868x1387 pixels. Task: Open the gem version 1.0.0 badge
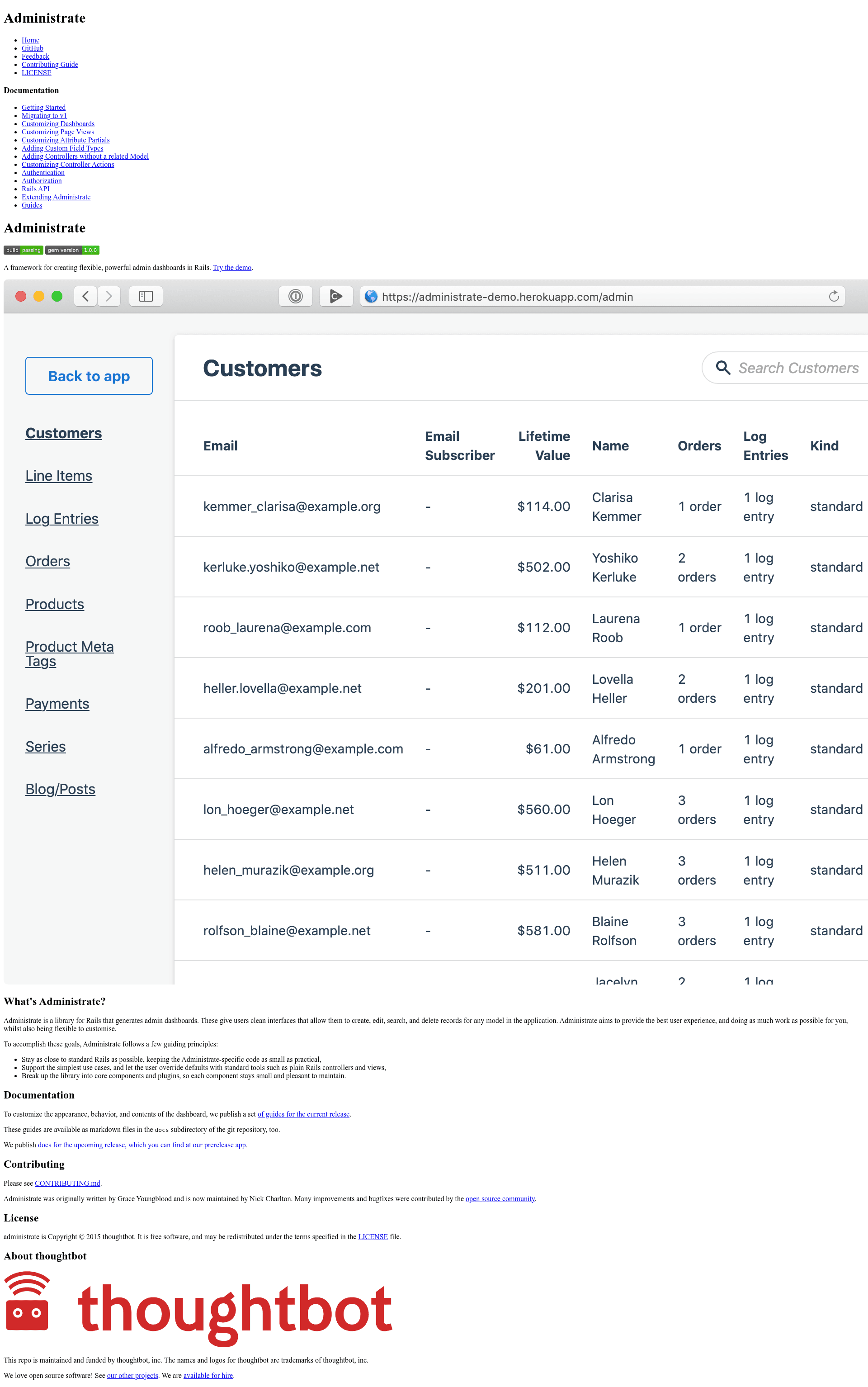(72, 250)
